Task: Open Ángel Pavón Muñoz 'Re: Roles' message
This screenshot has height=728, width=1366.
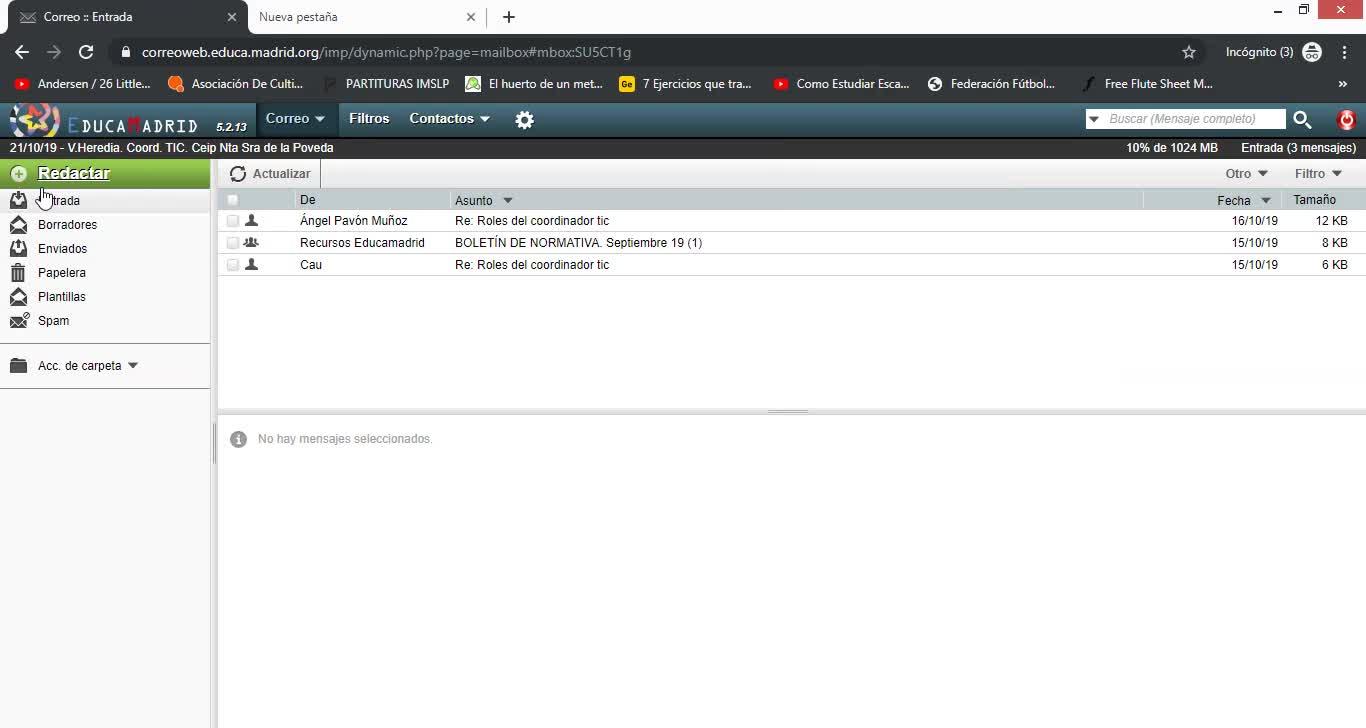Action: pyautogui.click(x=532, y=221)
